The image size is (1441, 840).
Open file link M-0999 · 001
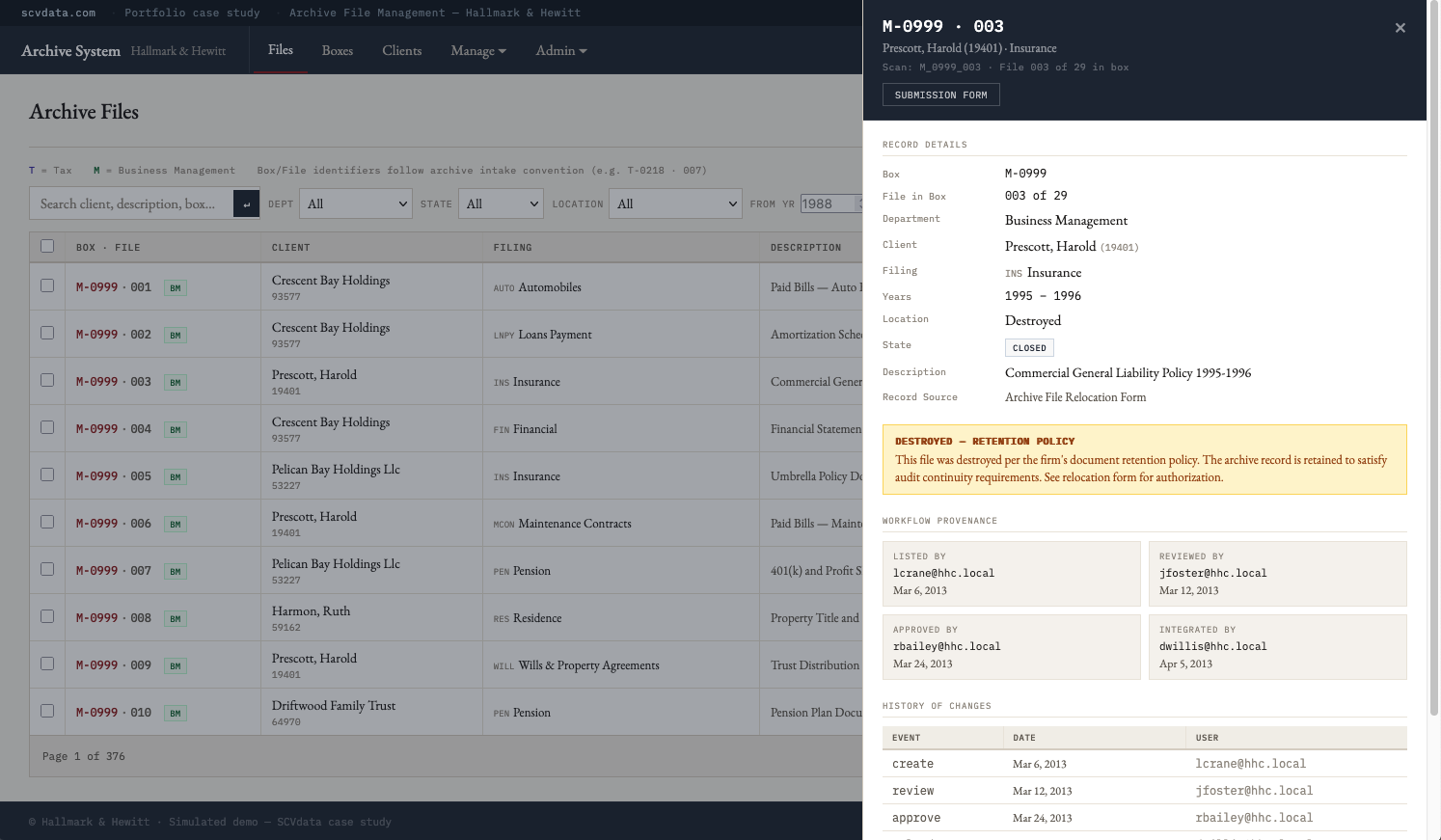pos(114,287)
